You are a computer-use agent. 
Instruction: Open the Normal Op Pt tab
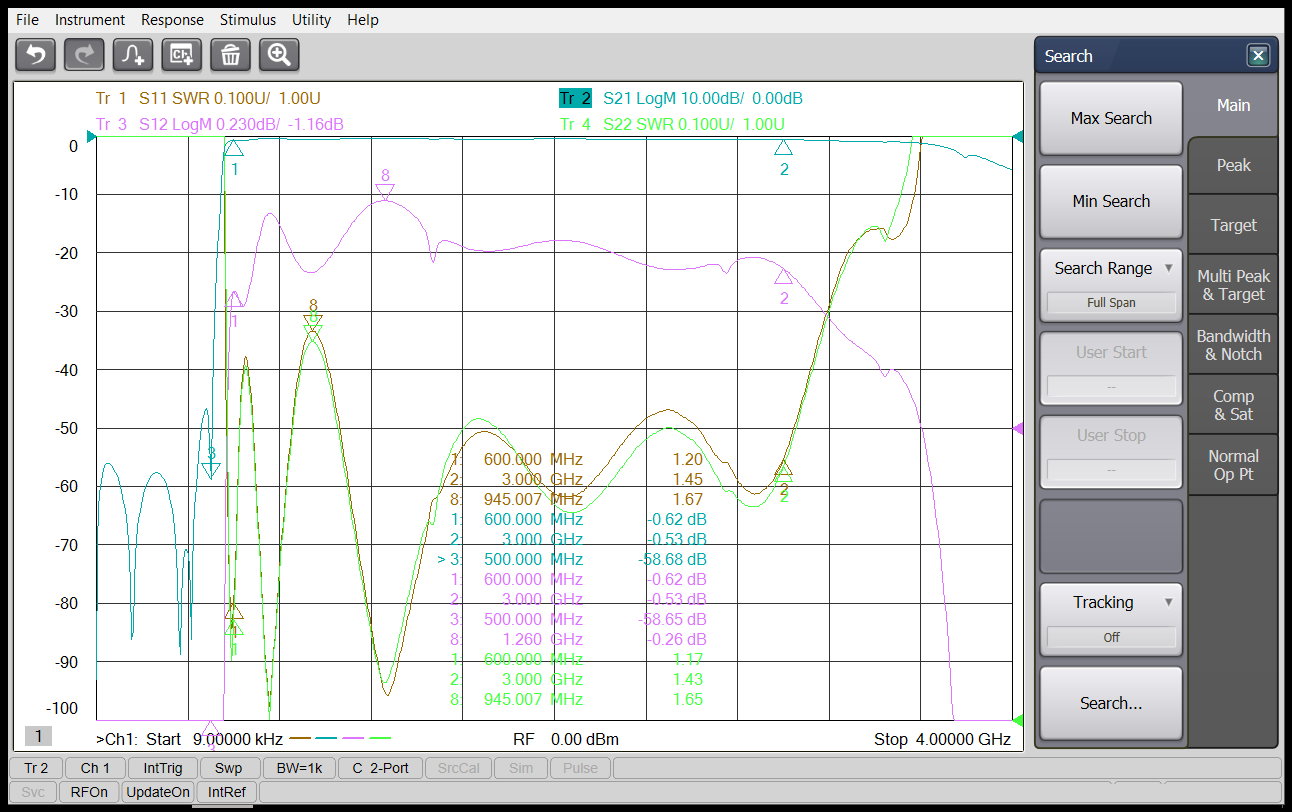pos(1233,465)
